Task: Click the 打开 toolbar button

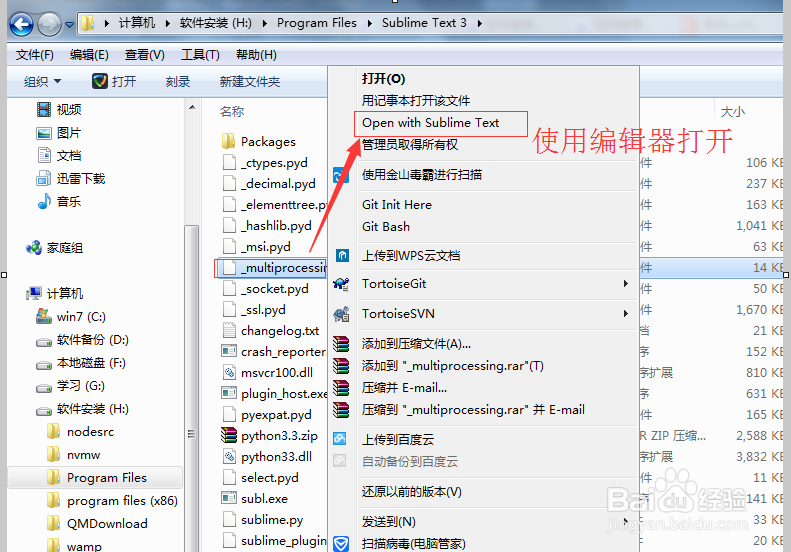Action: 115,81
